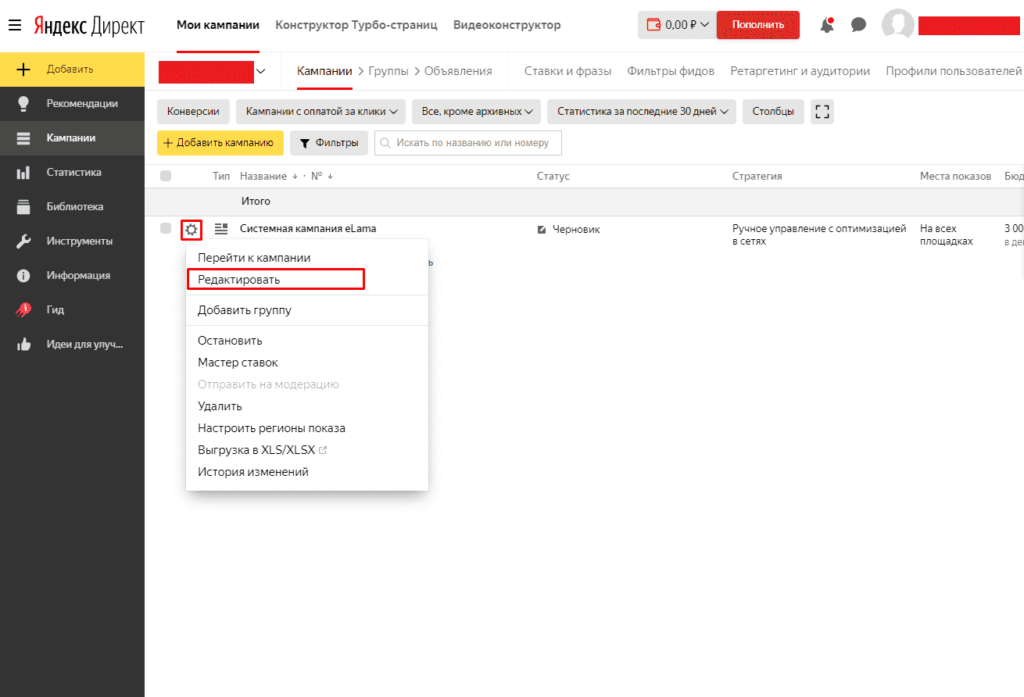1024x697 pixels.
Task: Click Места показов column header
Action: [955, 176]
